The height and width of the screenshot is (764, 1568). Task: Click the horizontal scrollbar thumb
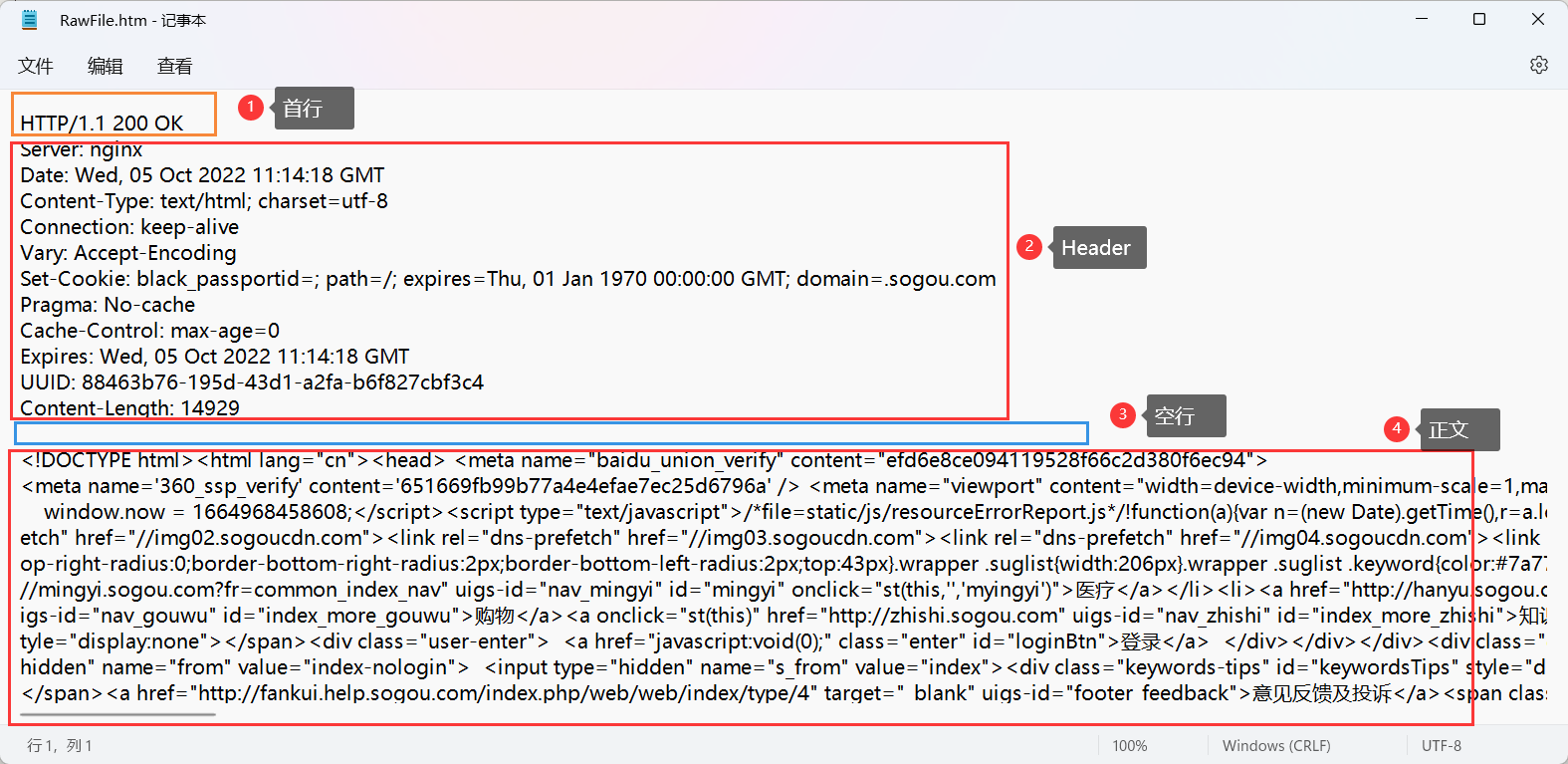coord(117,714)
